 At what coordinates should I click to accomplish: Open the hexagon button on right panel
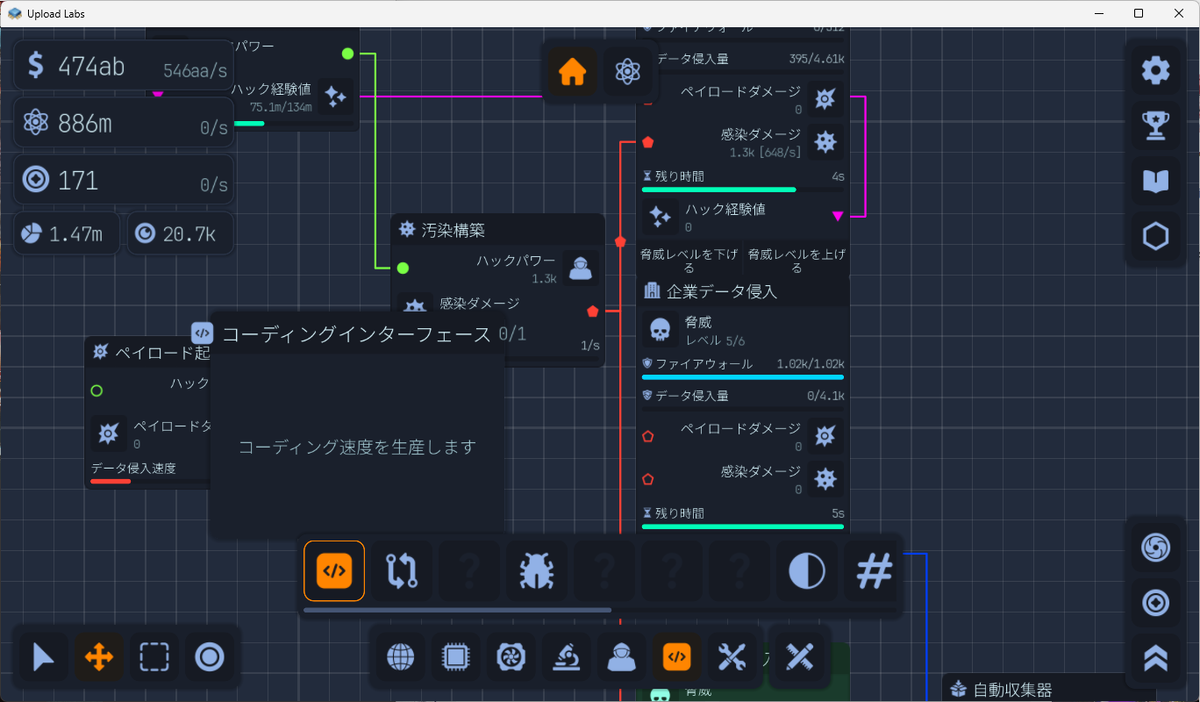[1156, 236]
